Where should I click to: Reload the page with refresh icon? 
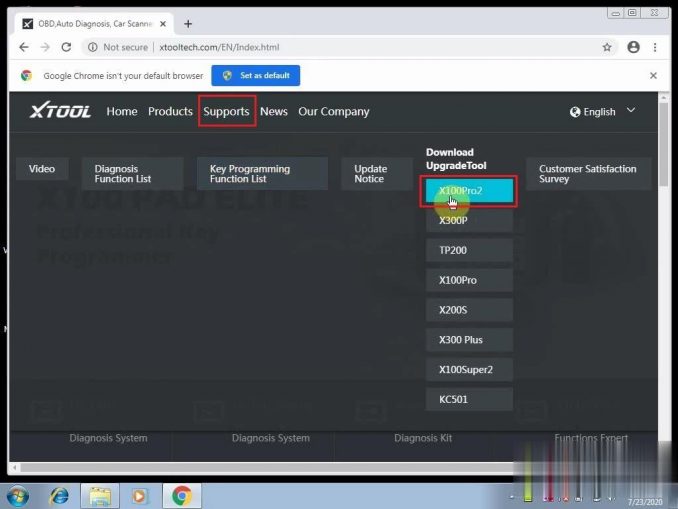point(66,47)
